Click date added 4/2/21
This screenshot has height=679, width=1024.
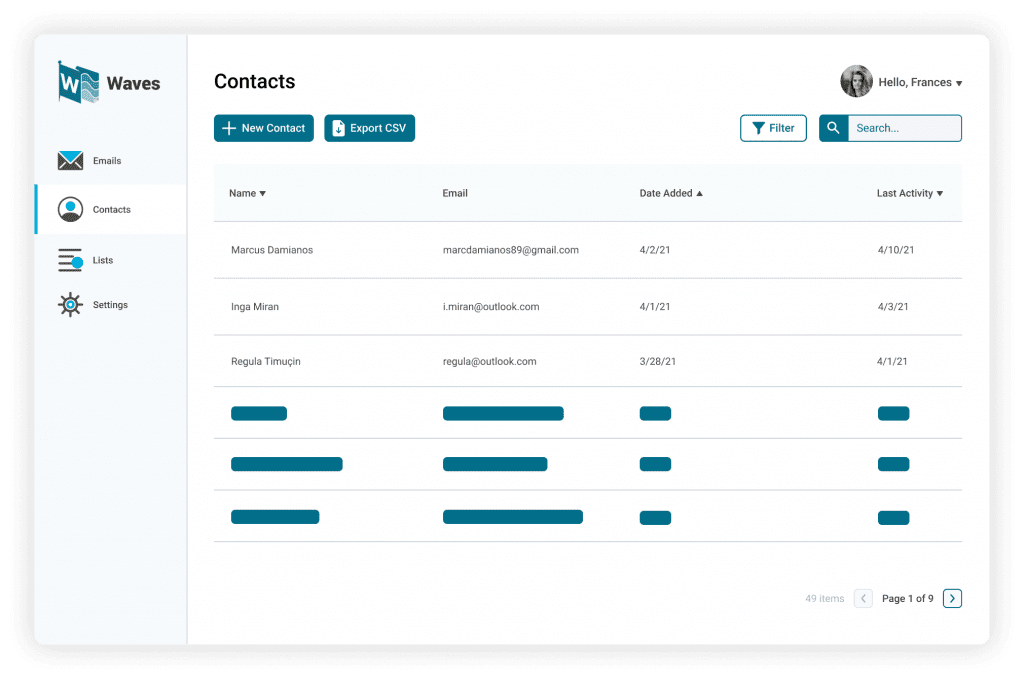[655, 250]
